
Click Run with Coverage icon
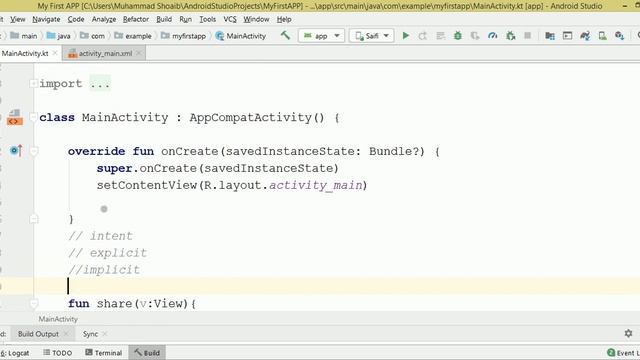(475, 36)
